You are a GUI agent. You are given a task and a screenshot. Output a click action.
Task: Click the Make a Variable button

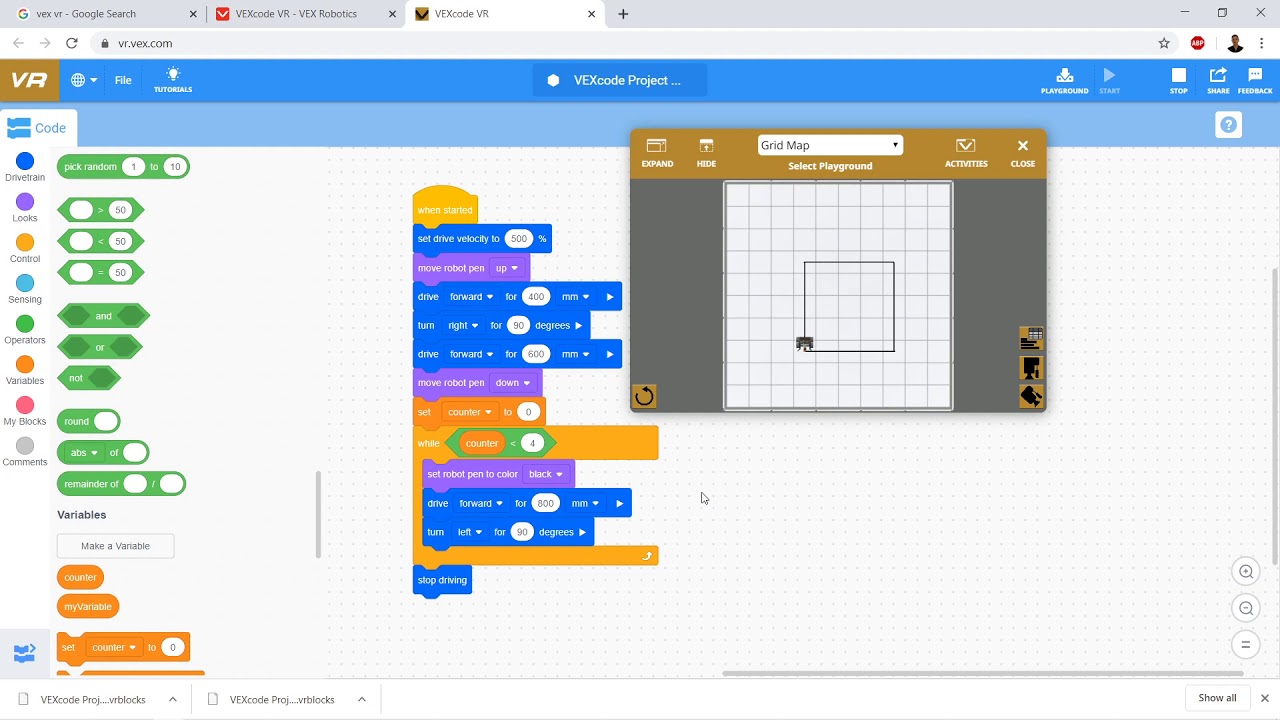pyautogui.click(x=115, y=546)
